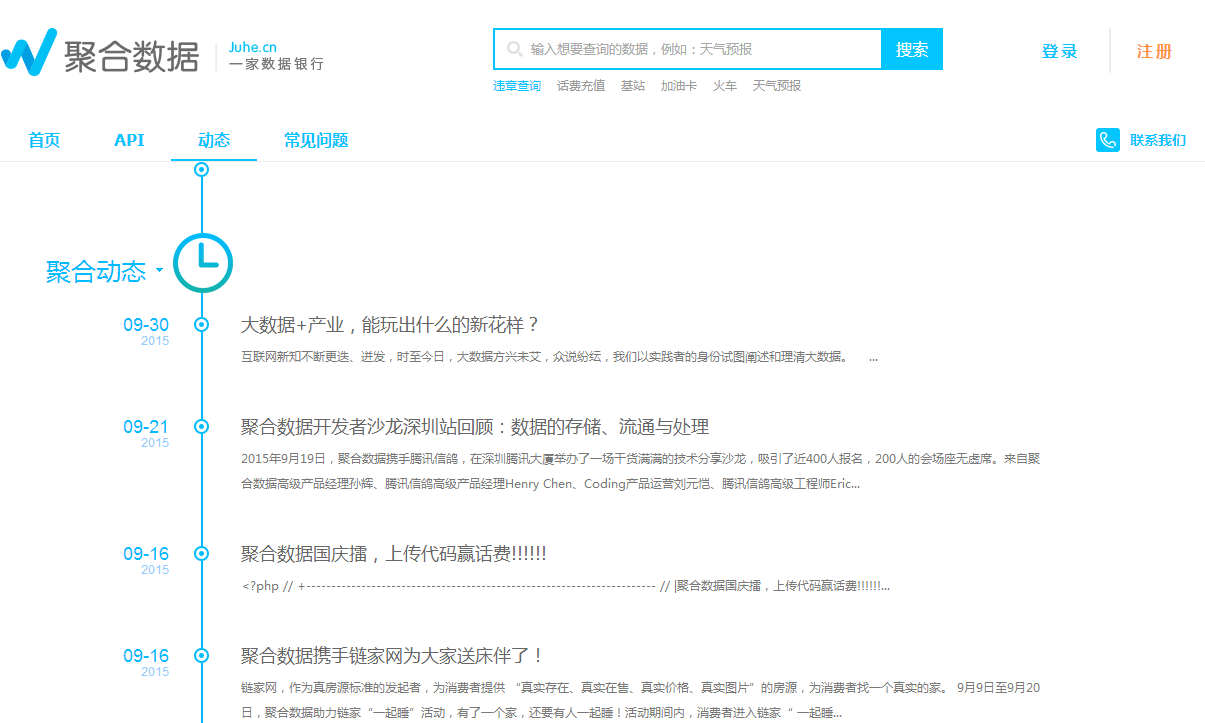Click the 搜索 search button
Image resolution: width=1205 pixels, height=723 pixels.
912,49
